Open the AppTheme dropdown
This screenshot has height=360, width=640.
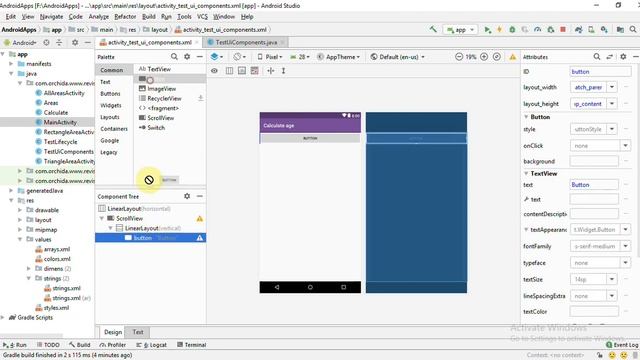coord(339,57)
